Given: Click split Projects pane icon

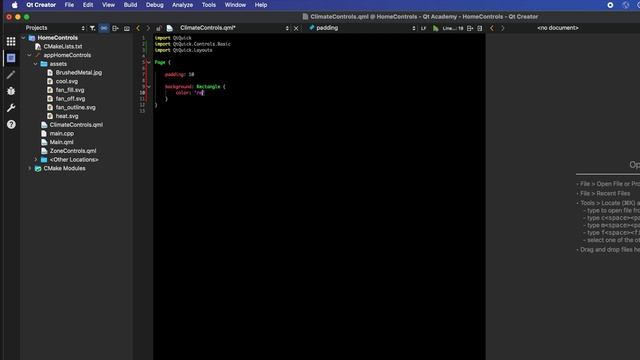Looking at the screenshot, I should coord(116,28).
